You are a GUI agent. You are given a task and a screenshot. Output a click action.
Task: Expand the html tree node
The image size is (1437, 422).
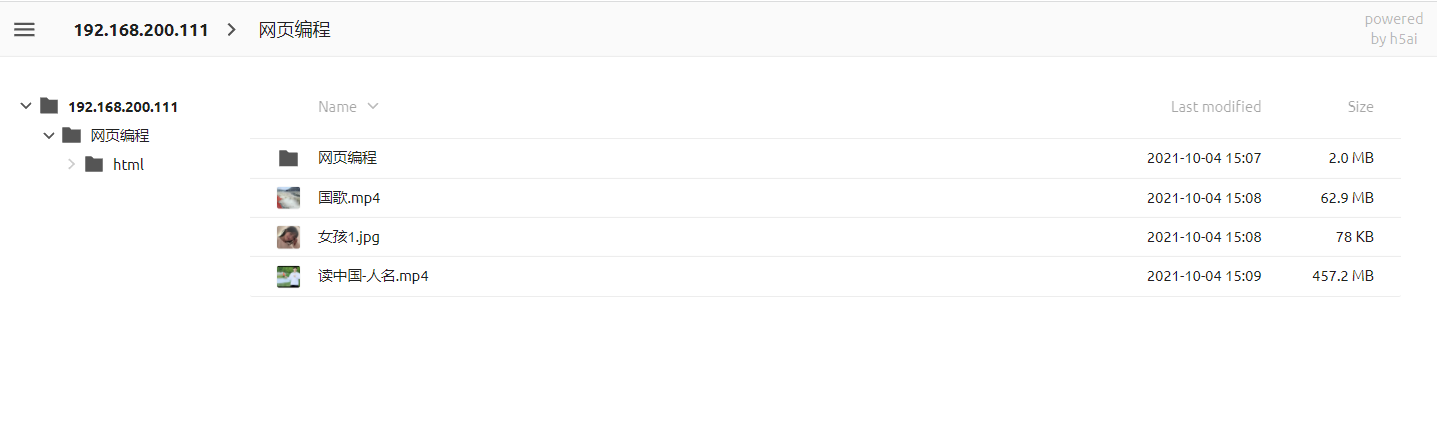coord(71,164)
